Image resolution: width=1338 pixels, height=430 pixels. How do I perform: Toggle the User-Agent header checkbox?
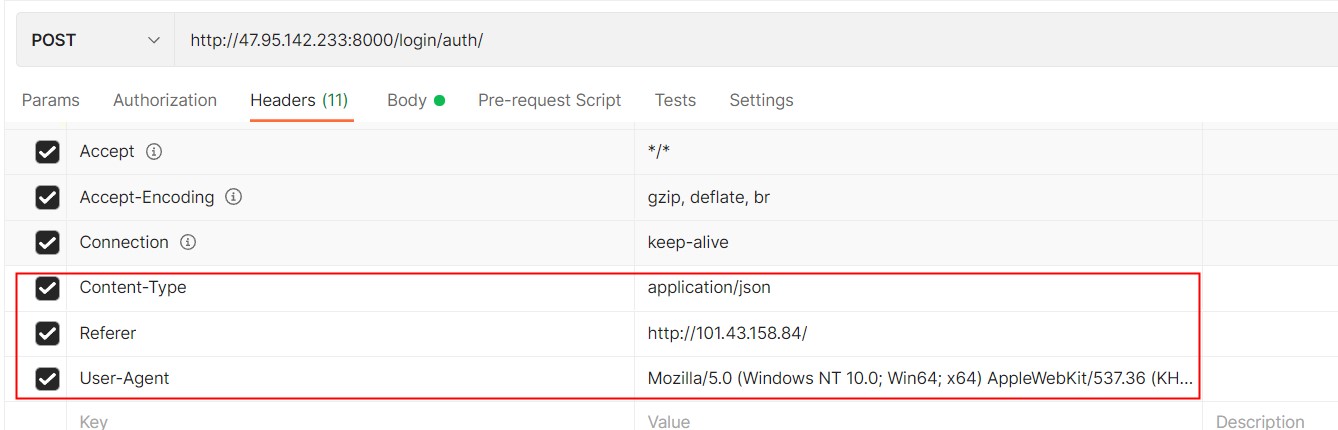tap(47, 379)
